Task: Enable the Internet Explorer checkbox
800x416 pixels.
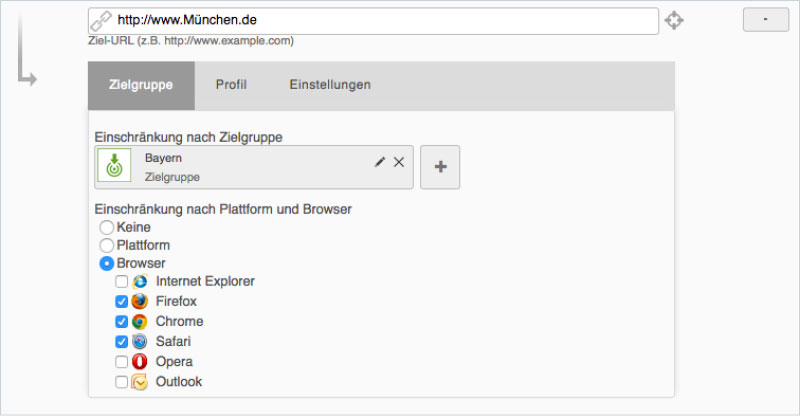Action: (121, 281)
